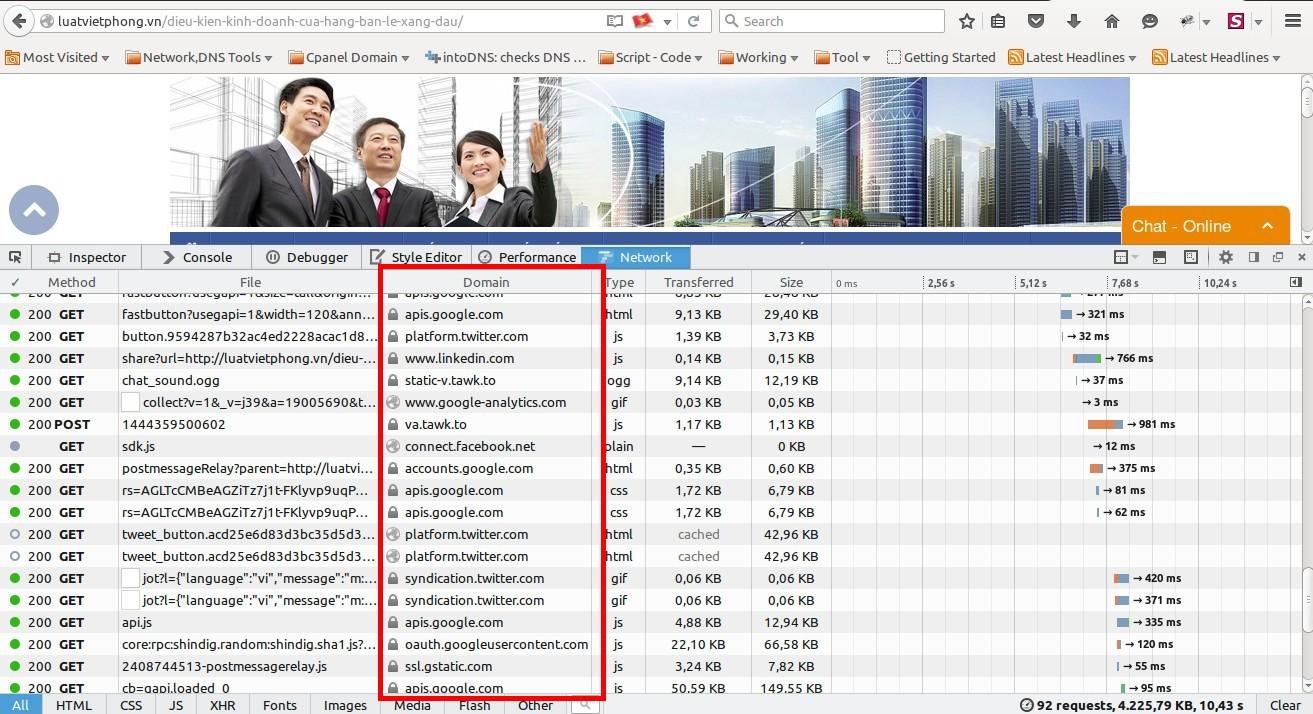Click the devtools request list scrollbar
Image resolution: width=1313 pixels, height=714 pixels.
coord(1308,580)
